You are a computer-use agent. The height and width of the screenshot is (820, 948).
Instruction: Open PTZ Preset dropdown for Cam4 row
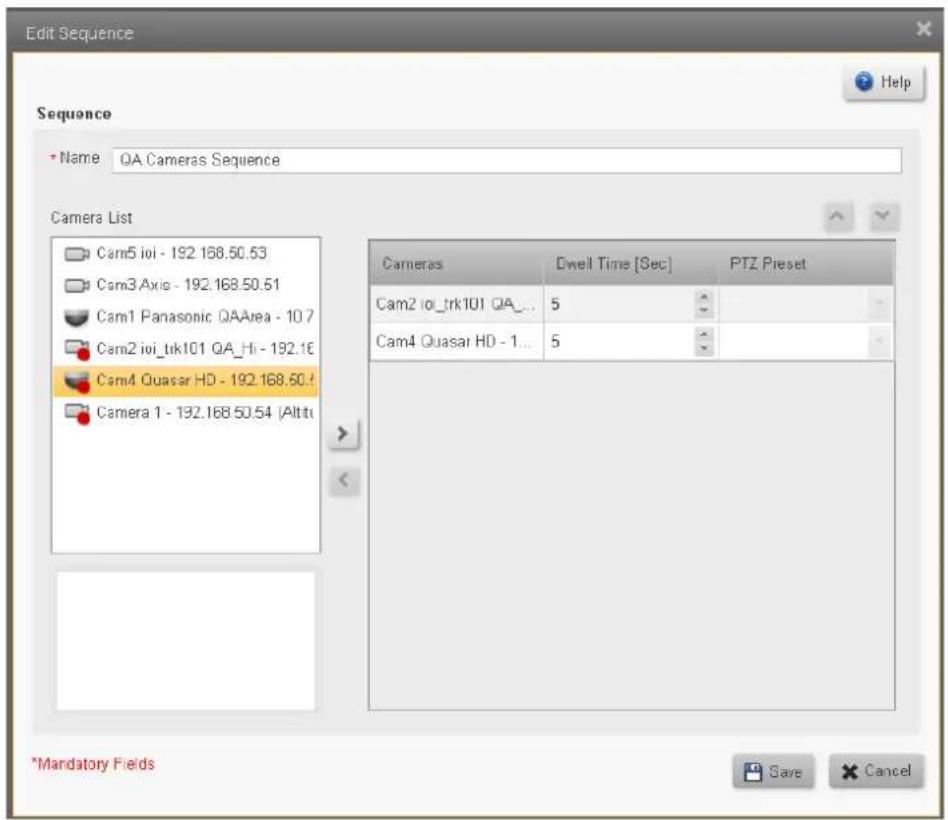click(879, 342)
